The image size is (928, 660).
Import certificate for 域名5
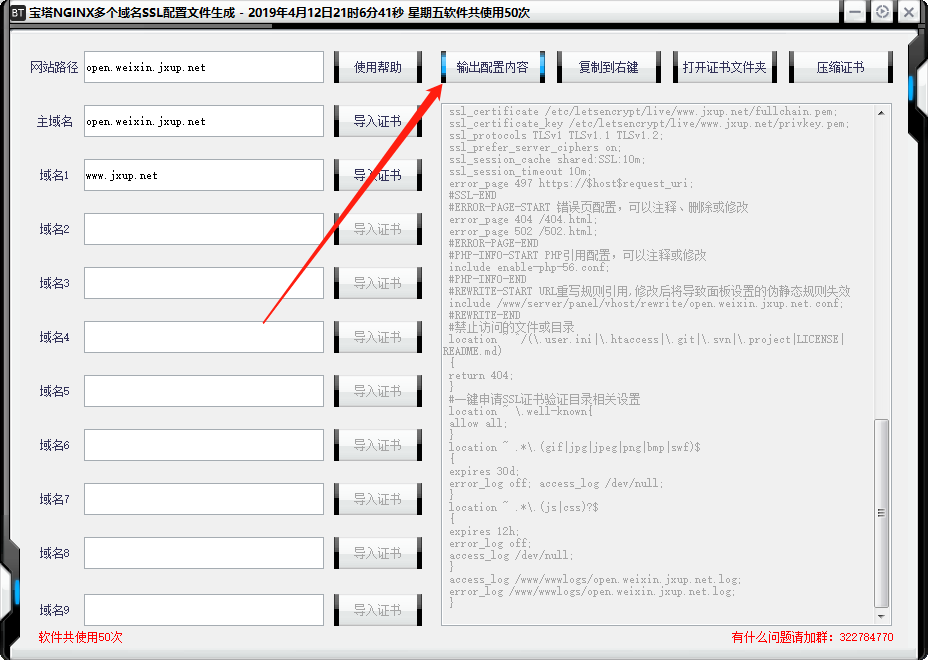click(378, 391)
